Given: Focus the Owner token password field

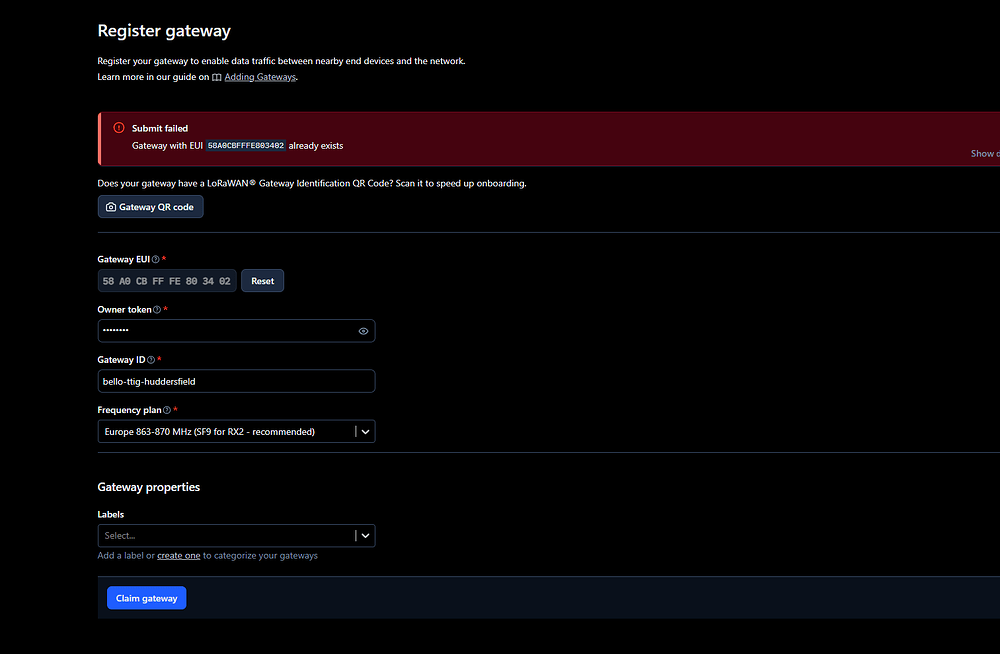Looking at the screenshot, I should (236, 331).
